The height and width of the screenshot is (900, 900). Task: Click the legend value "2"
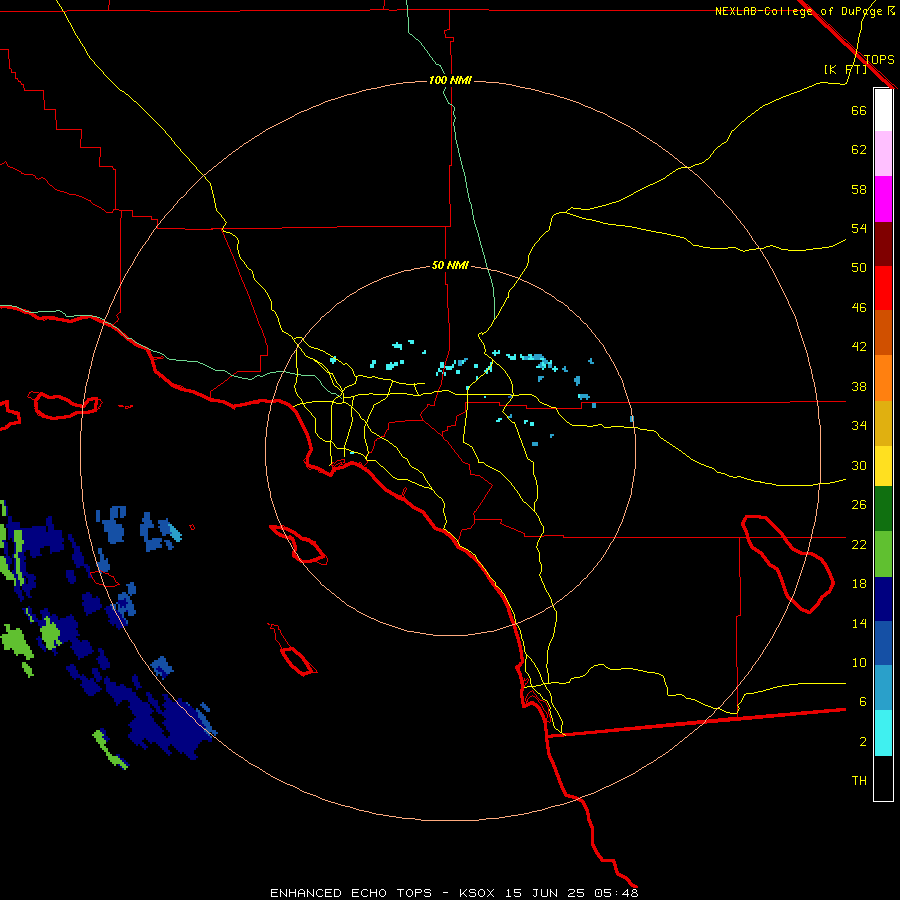pos(862,742)
